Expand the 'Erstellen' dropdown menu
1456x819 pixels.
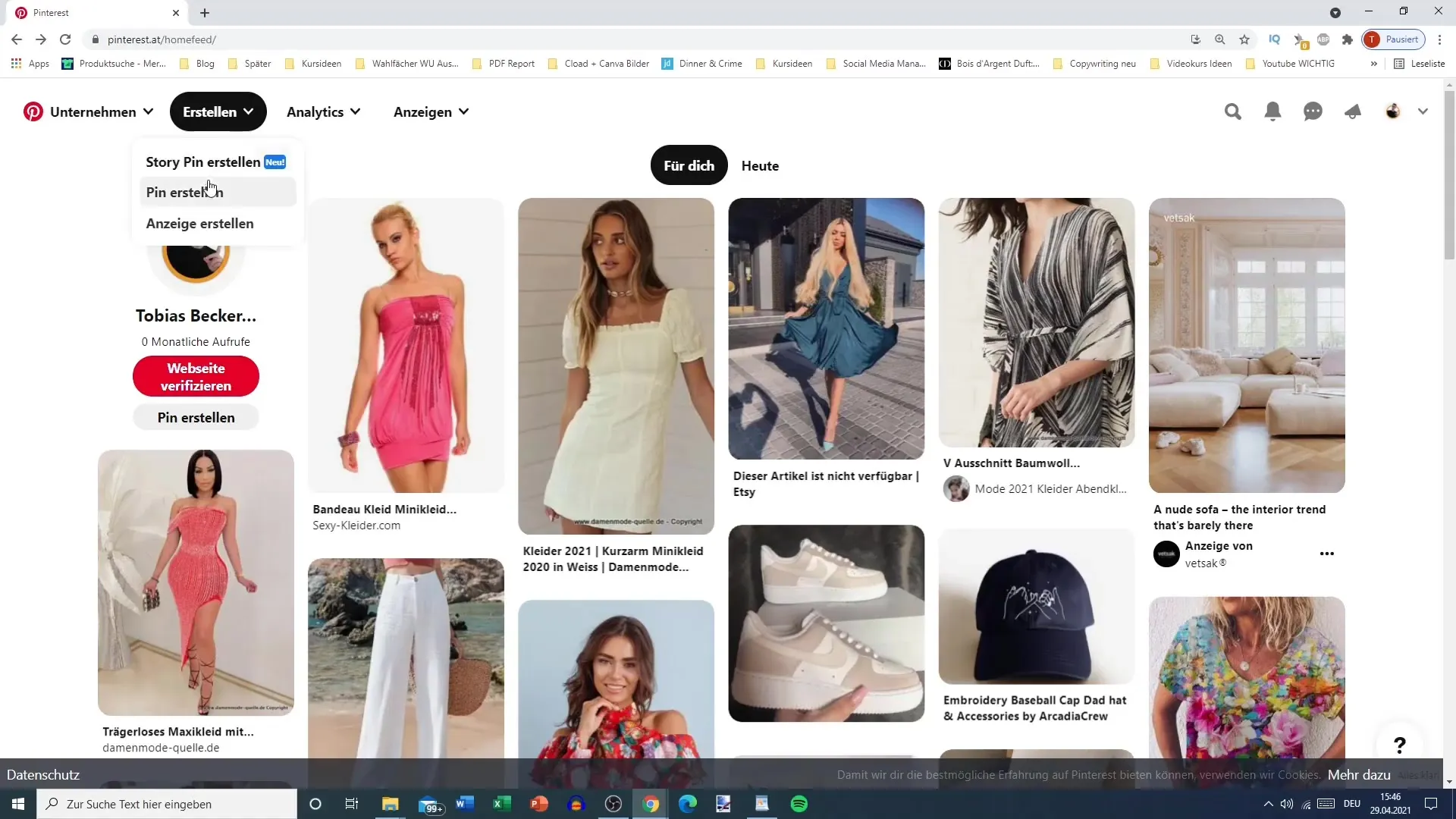click(x=217, y=112)
